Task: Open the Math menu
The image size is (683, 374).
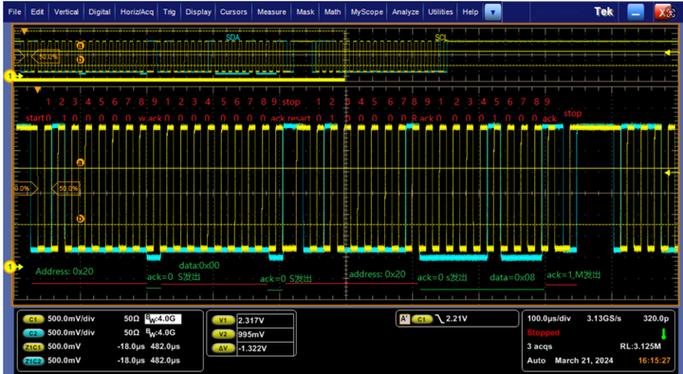Action: 332,12
